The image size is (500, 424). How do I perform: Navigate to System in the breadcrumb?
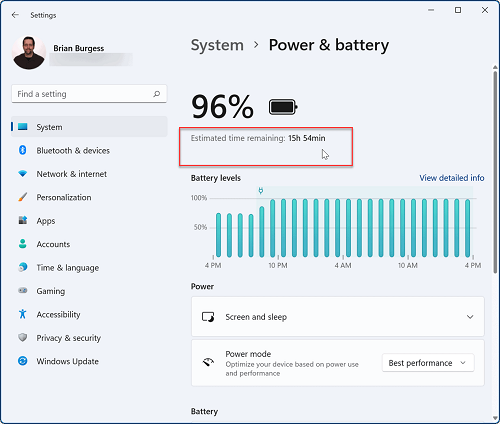(217, 45)
